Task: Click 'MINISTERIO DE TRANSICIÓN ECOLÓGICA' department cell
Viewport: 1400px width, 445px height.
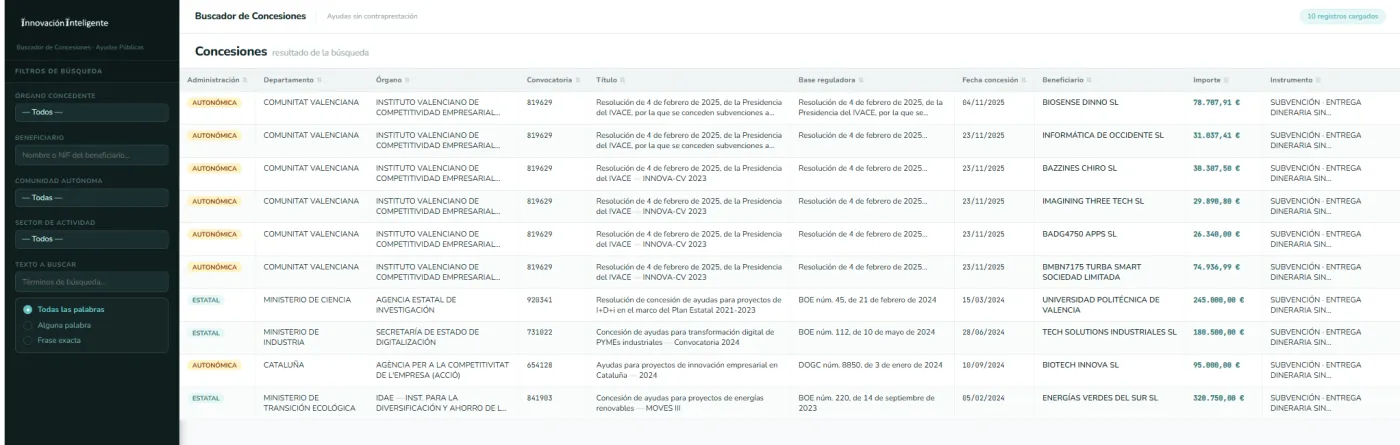Action: (x=309, y=403)
